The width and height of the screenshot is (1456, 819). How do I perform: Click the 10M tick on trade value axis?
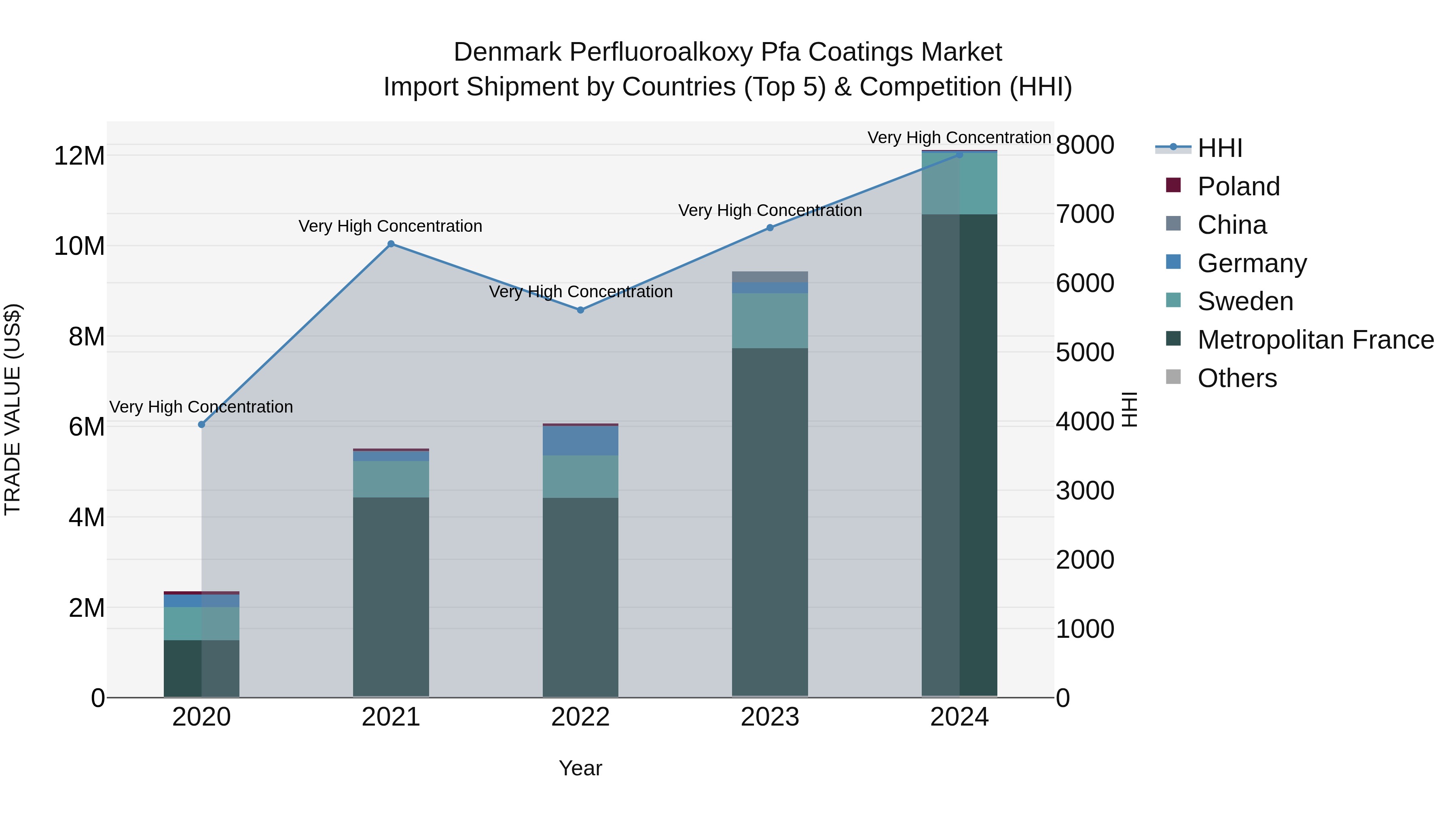coord(79,246)
